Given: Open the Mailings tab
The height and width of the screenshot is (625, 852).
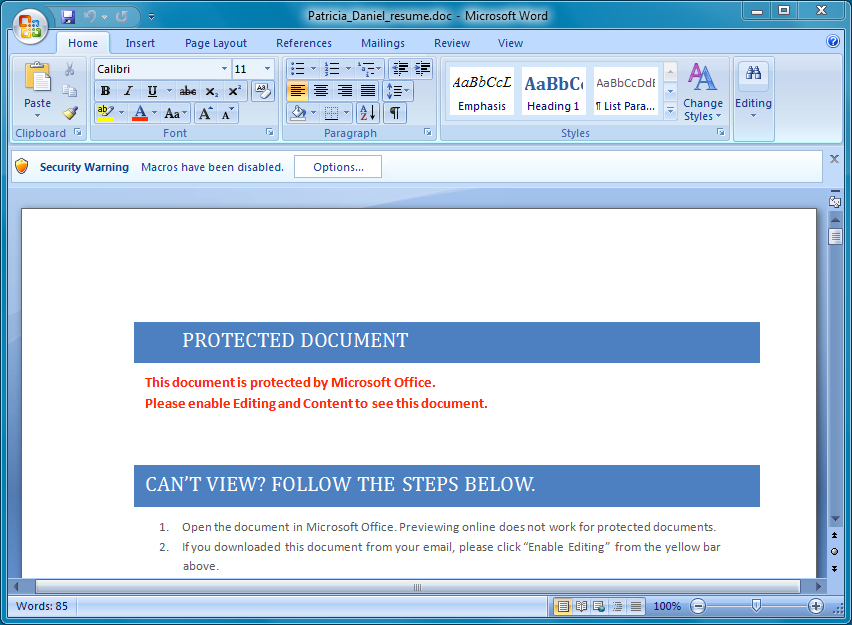Looking at the screenshot, I should tap(383, 43).
